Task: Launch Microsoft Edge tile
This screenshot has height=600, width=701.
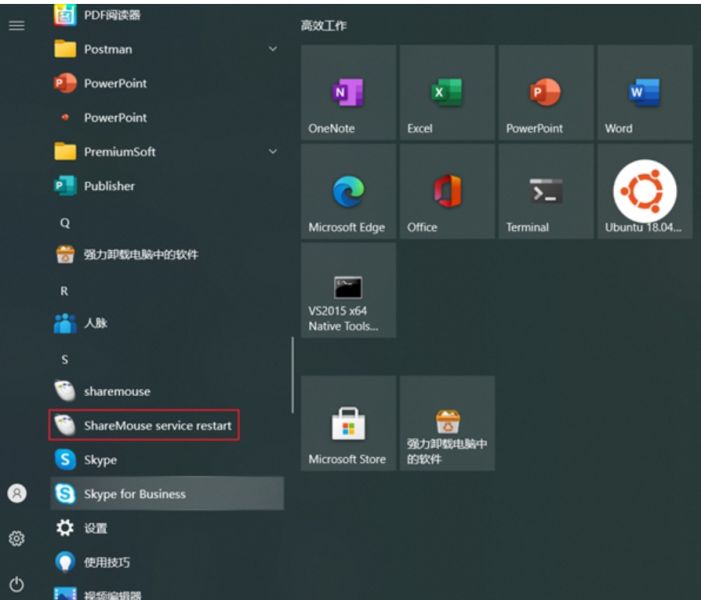Action: click(x=348, y=191)
